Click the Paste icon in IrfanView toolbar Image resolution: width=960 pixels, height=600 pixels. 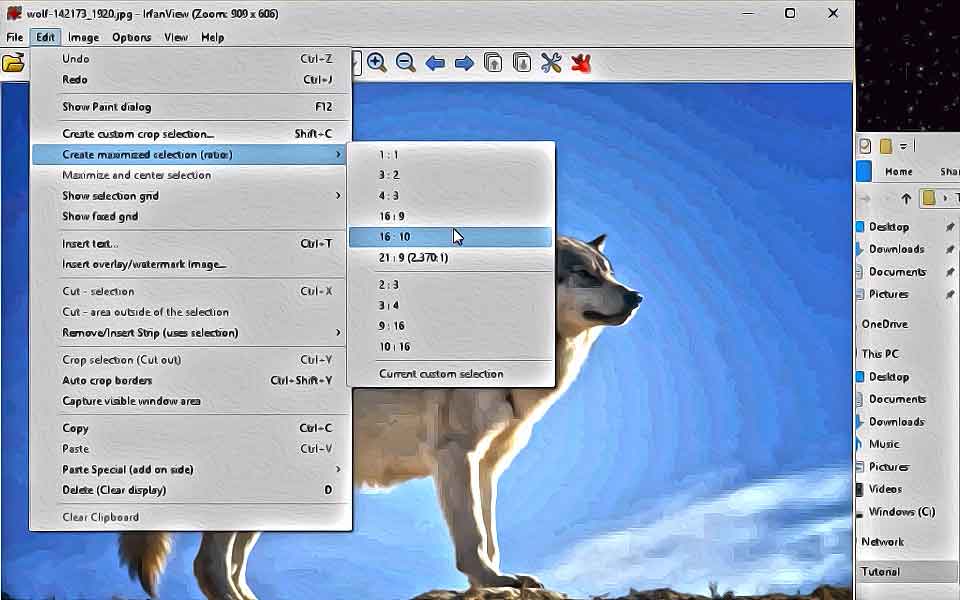[x=522, y=62]
